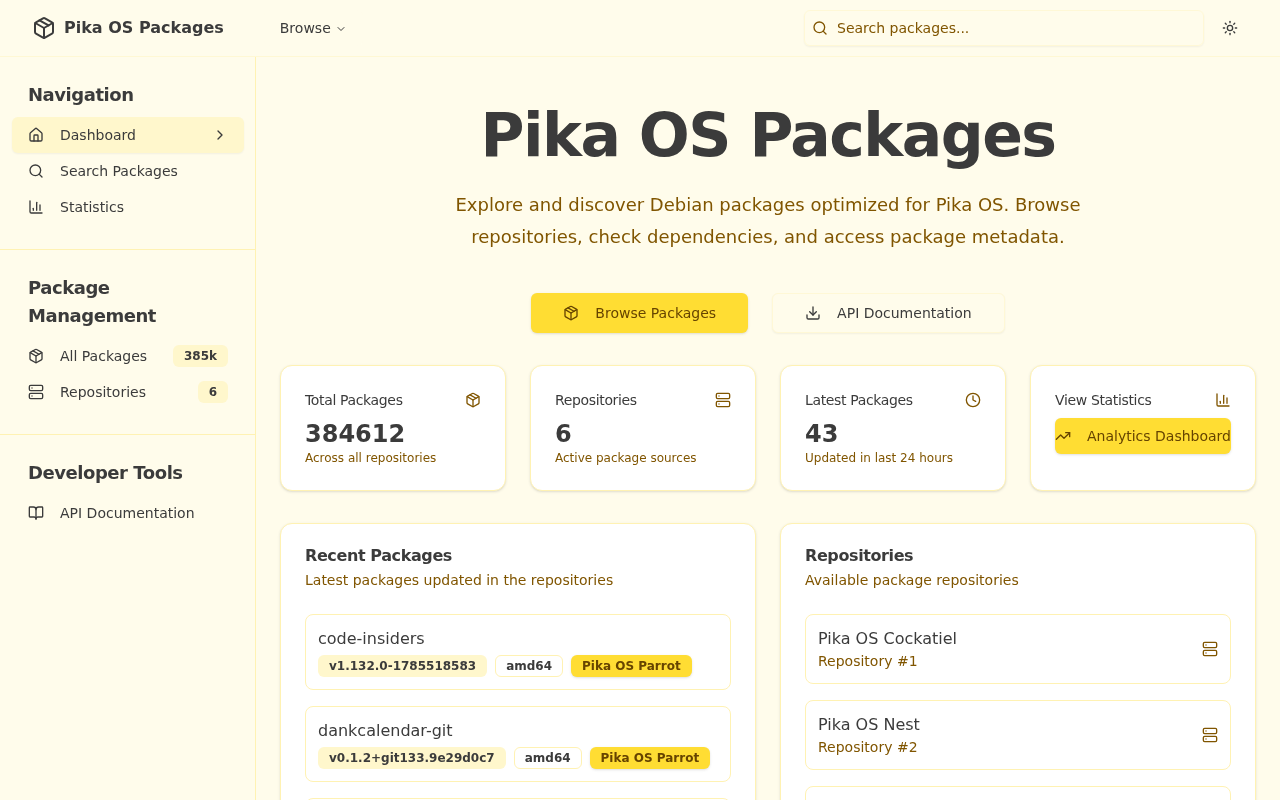Open Repositories in the sidebar
This screenshot has width=1280, height=800.
pyautogui.click(x=128, y=392)
